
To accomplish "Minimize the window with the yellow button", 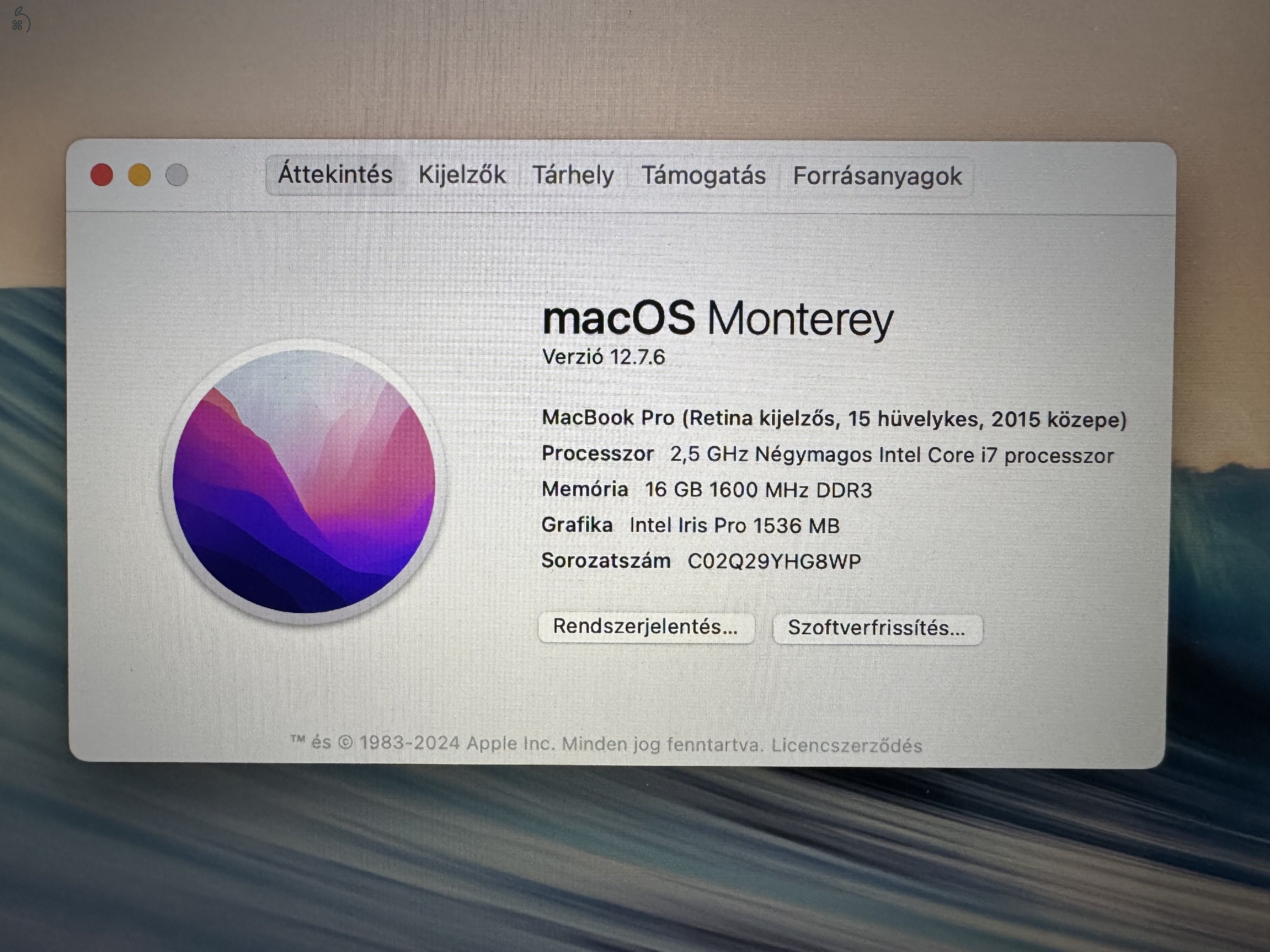I will tap(140, 175).
